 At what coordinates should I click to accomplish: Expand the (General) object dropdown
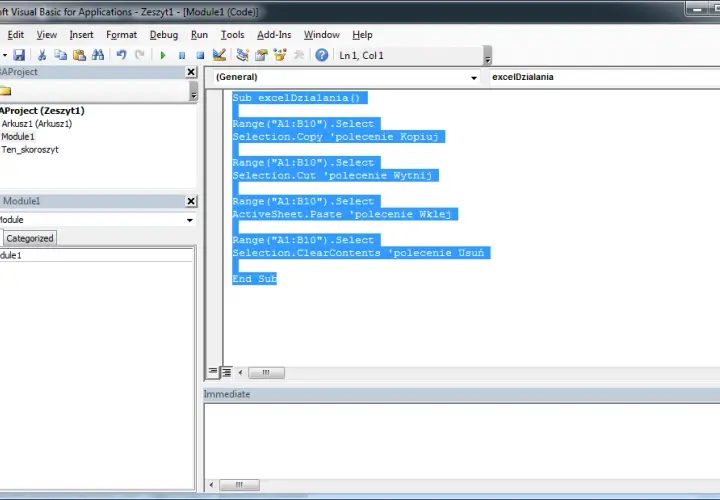tap(473, 78)
